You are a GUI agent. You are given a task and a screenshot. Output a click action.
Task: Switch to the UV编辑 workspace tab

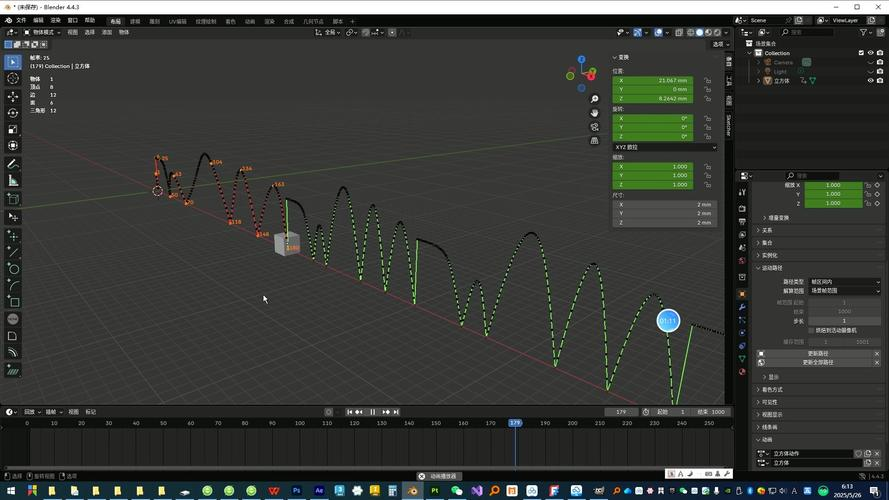pos(177,21)
